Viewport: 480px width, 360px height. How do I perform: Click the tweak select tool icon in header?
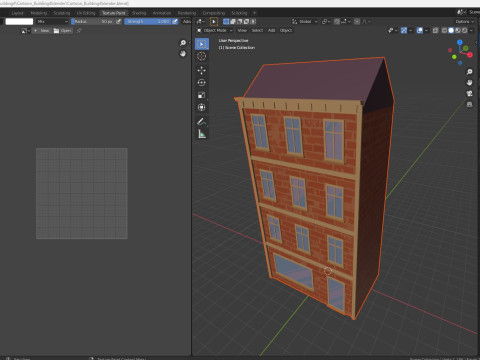coord(214,21)
